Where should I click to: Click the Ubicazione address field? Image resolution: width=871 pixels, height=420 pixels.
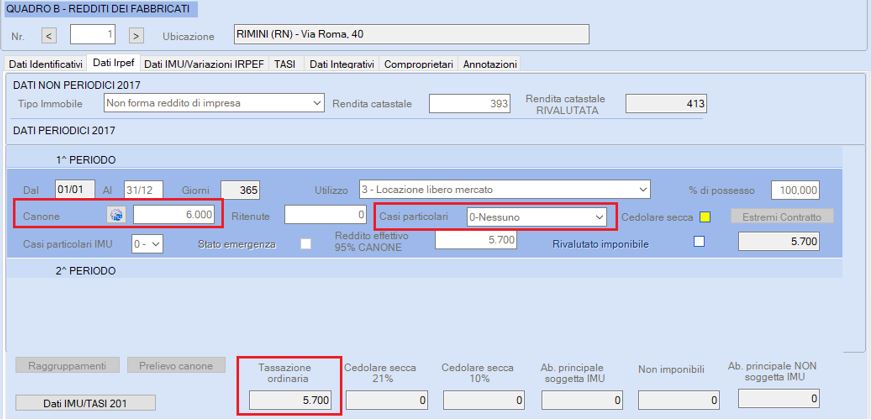pyautogui.click(x=412, y=34)
